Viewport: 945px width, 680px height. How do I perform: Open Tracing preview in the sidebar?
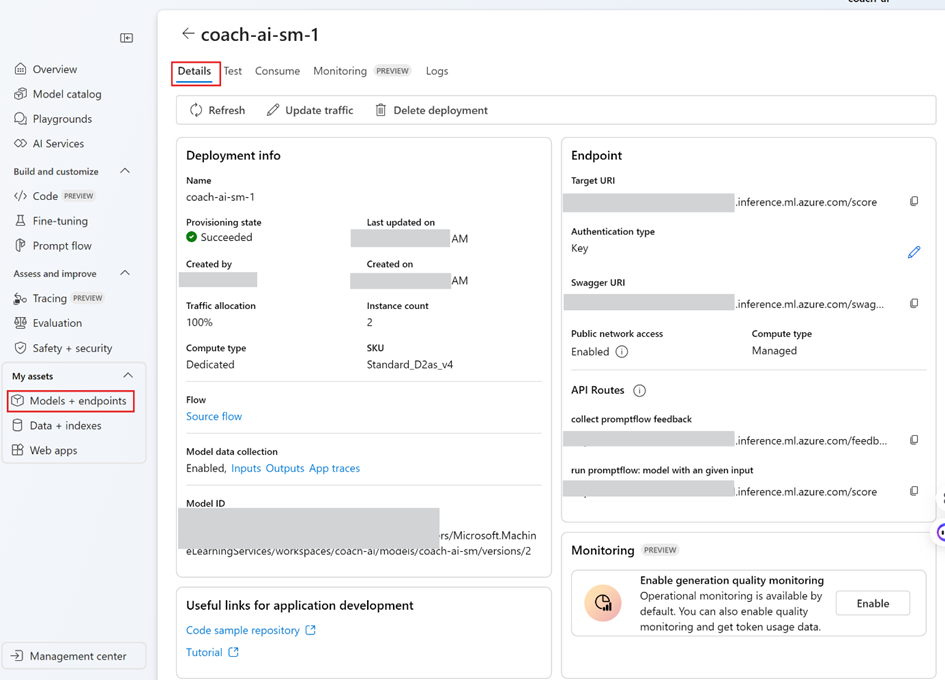coord(58,298)
